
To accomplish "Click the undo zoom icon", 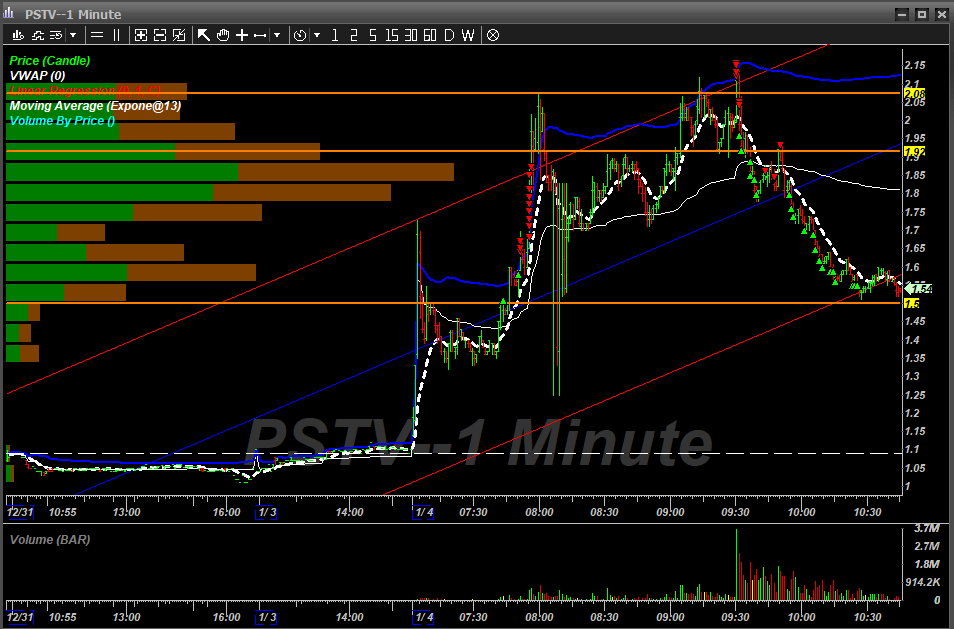I will tap(179, 35).
